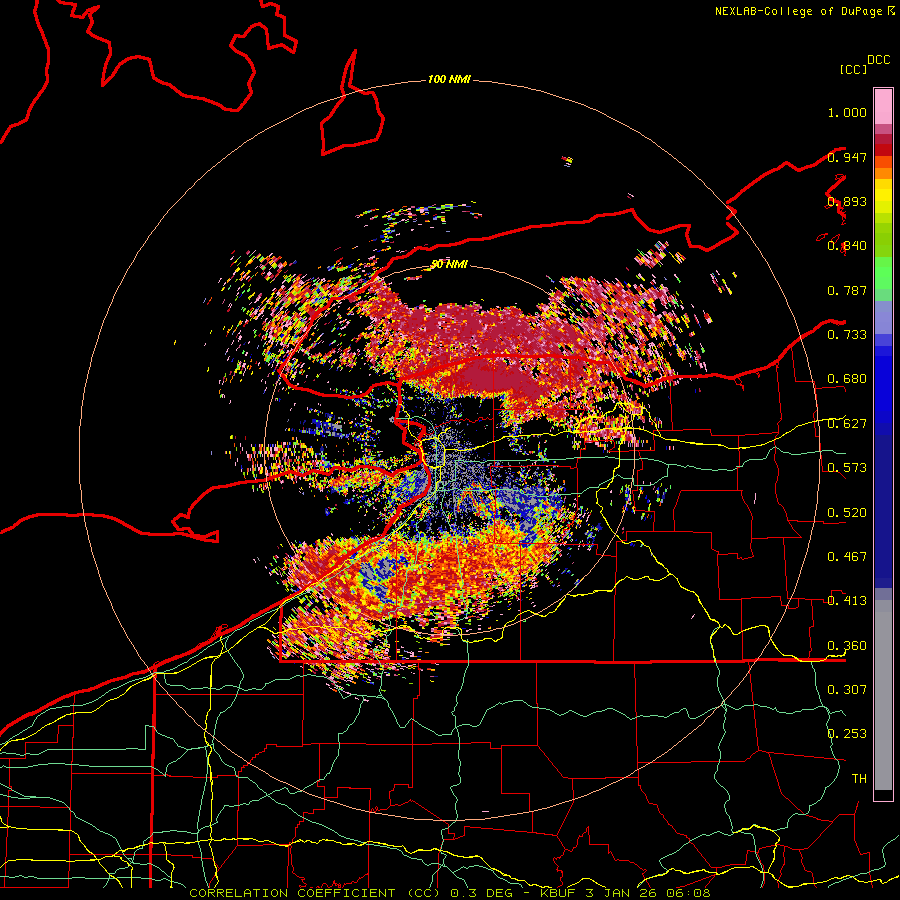
Task: Click the 0.360 scale value
Action: coord(847,646)
